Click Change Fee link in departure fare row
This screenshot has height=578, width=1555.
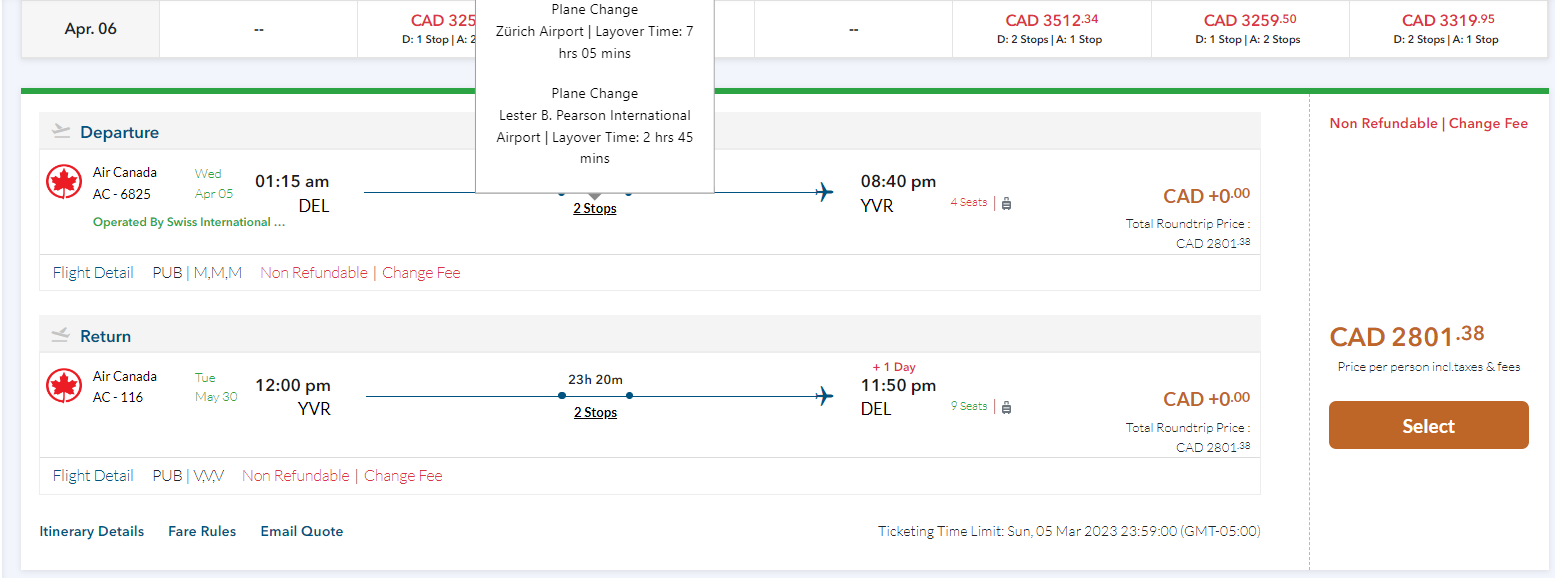pos(421,273)
